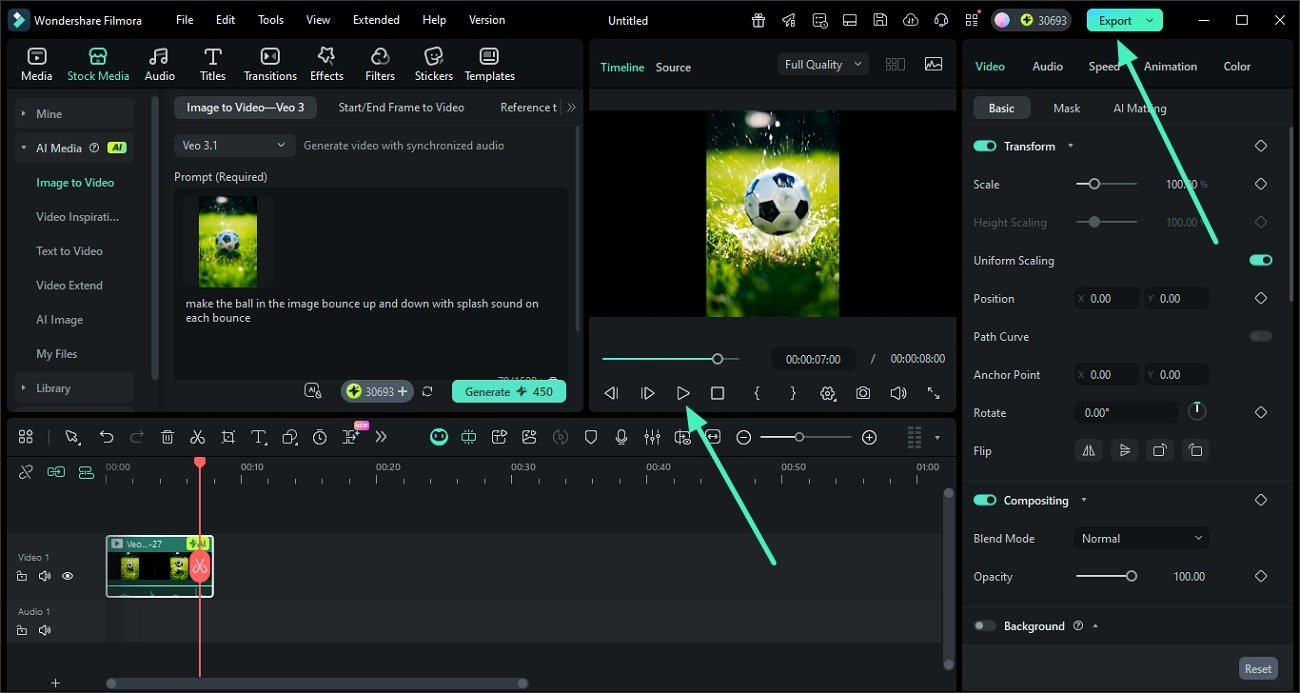
Task: Open the Blend Mode dropdown
Action: [1141, 538]
